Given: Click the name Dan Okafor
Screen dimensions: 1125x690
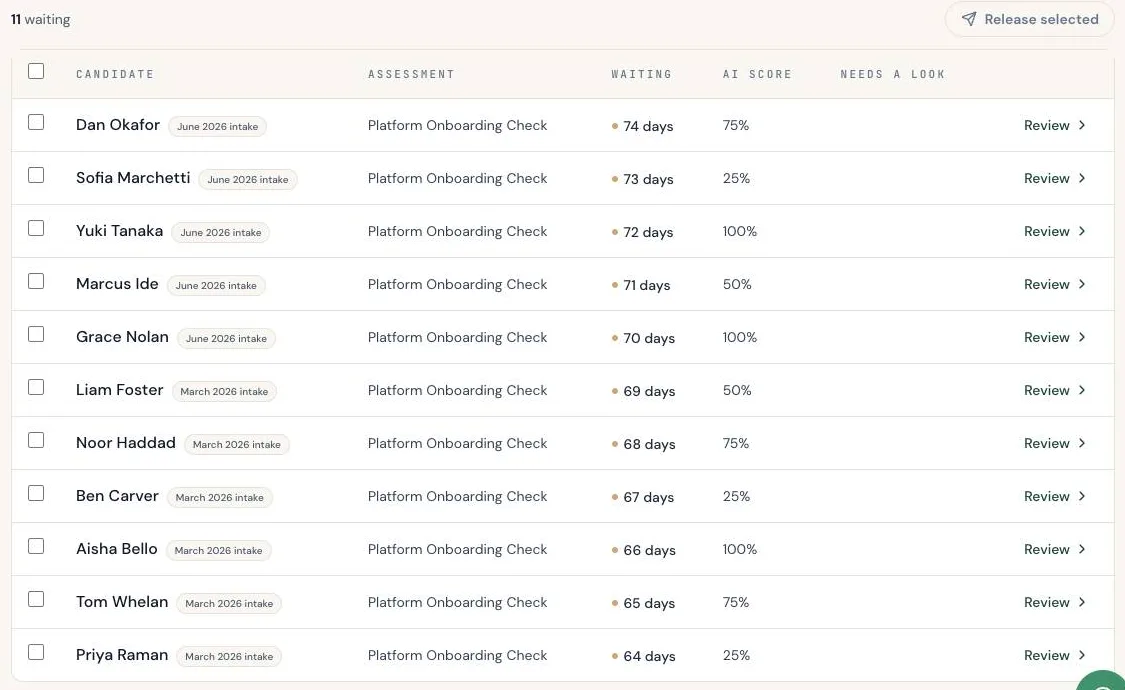Looking at the screenshot, I should pos(118,125).
